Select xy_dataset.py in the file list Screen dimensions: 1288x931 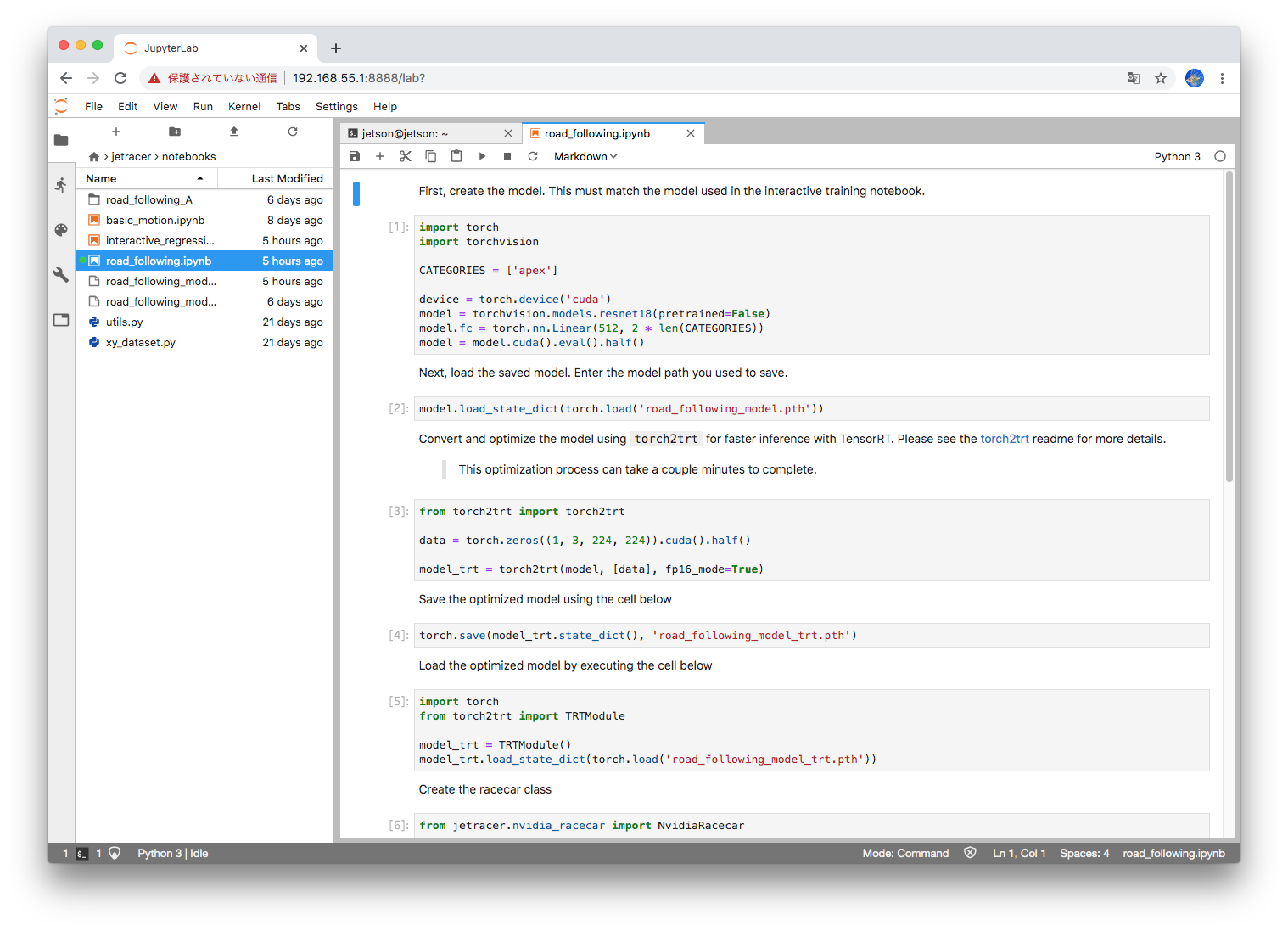204,342
